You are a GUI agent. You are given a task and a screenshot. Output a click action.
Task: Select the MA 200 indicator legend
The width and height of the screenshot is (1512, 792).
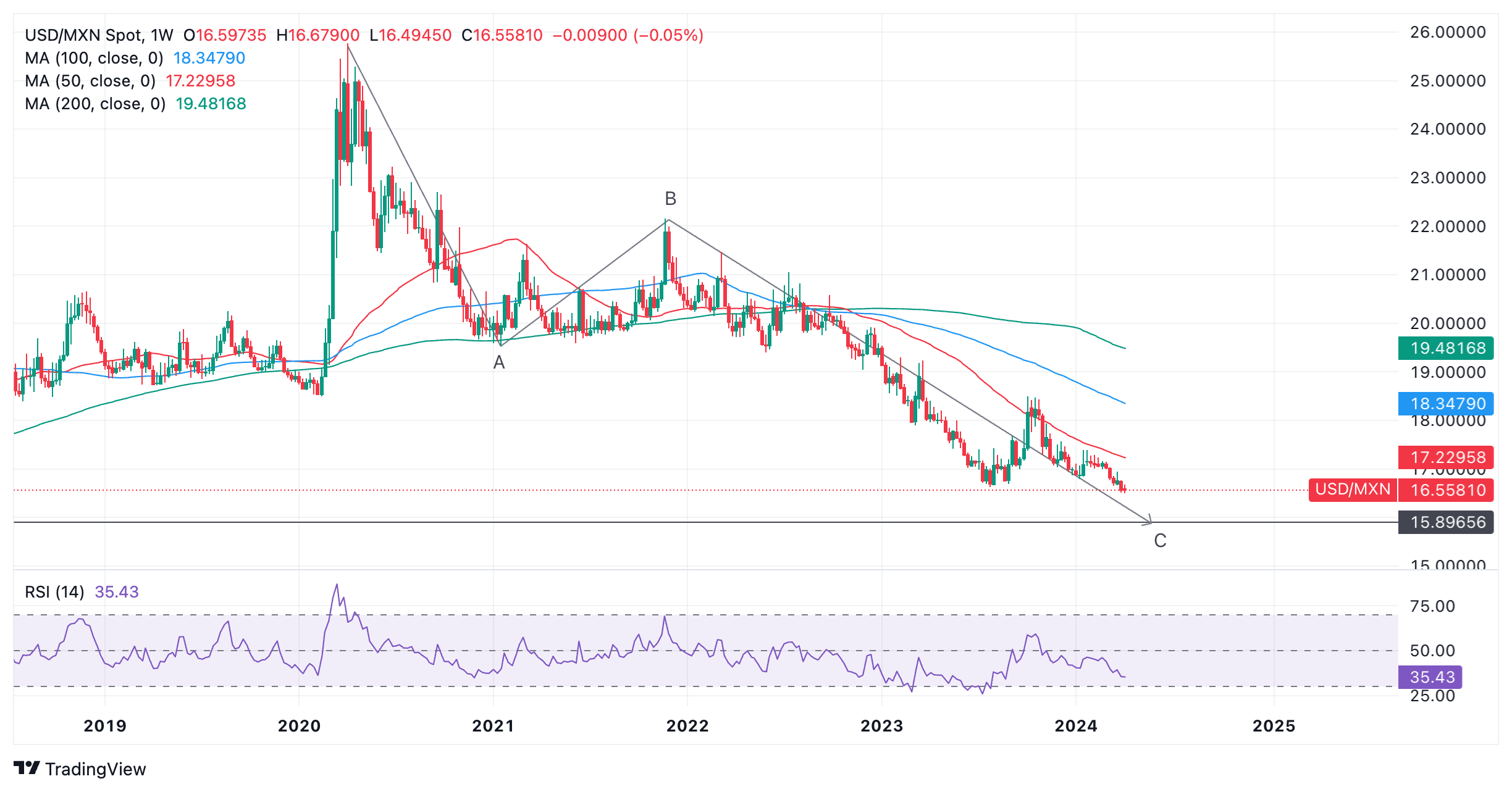point(95,104)
